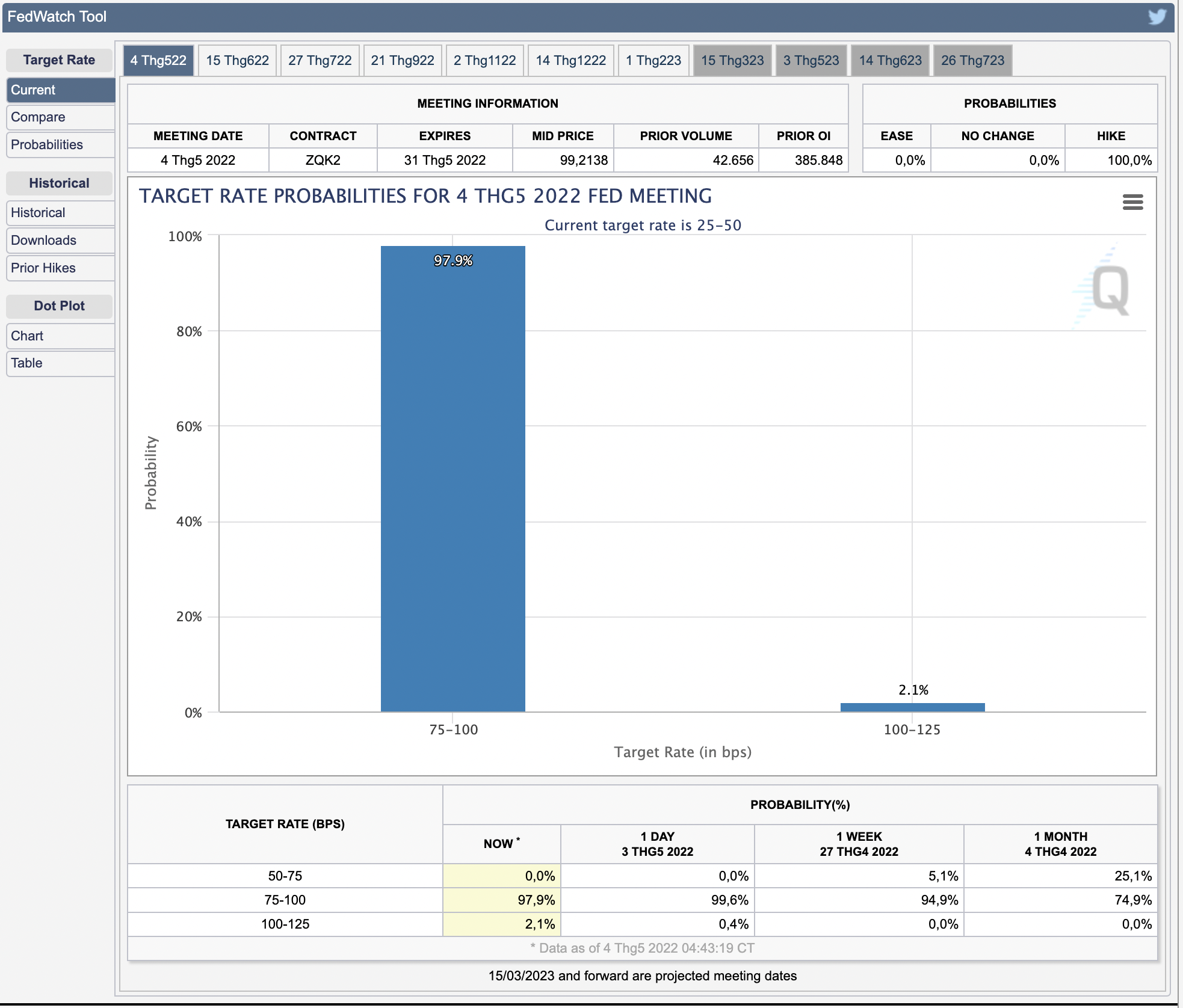This screenshot has height=1008, width=1183.
Task: Select the 21 Thg922 meeting tab
Action: point(402,60)
